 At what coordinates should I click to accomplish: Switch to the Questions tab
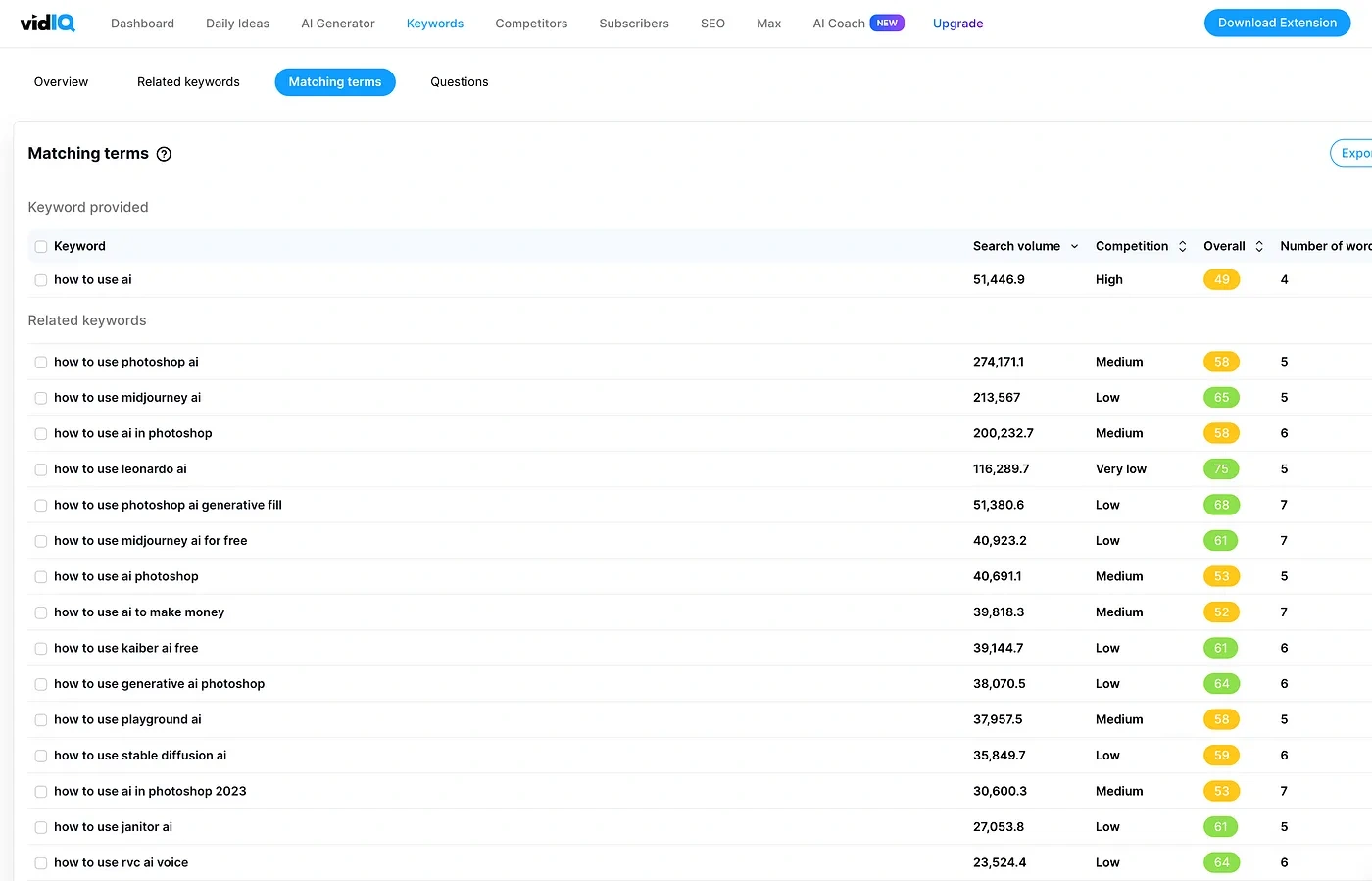[x=460, y=82]
